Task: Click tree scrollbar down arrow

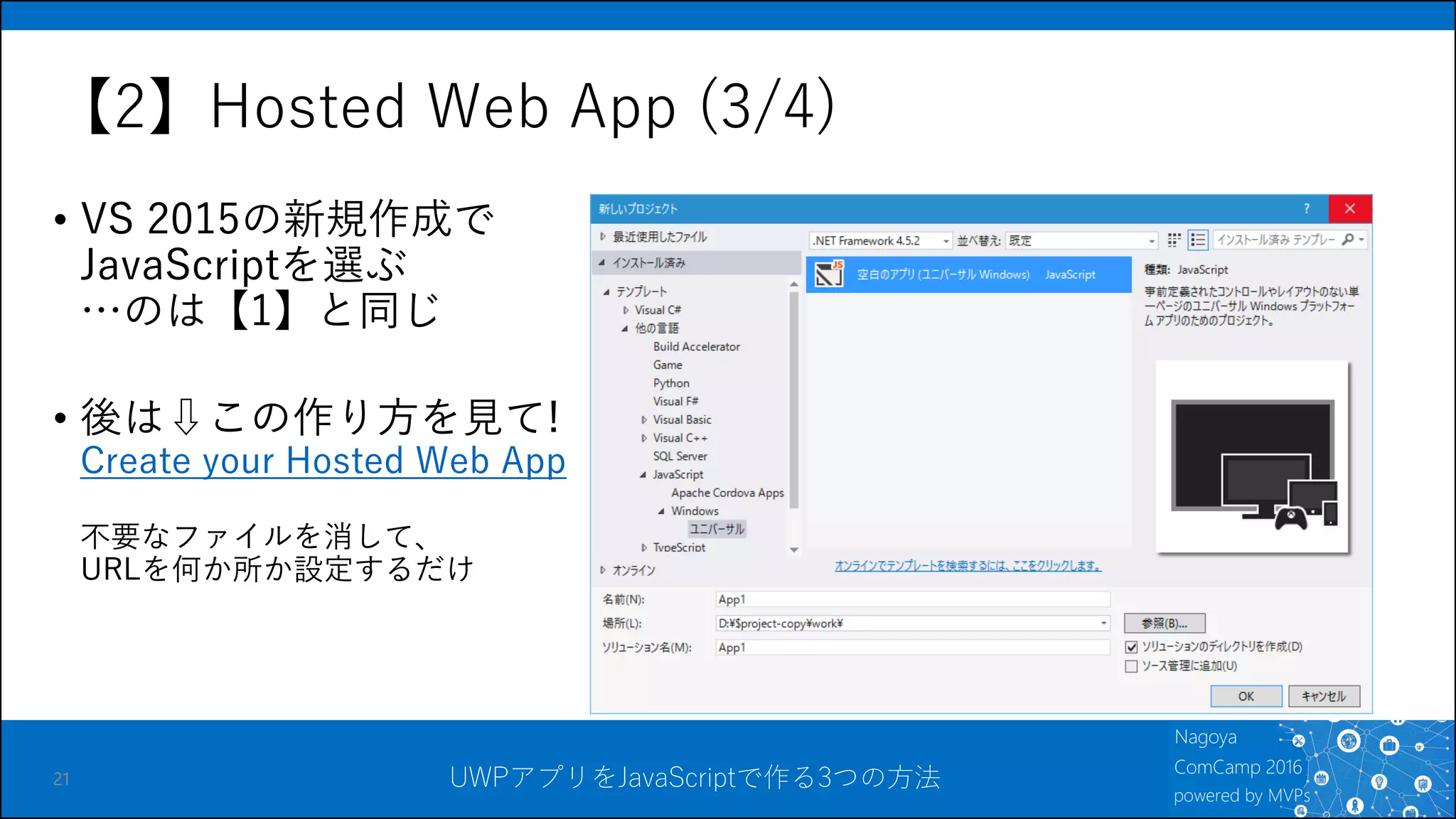Action: point(794,550)
